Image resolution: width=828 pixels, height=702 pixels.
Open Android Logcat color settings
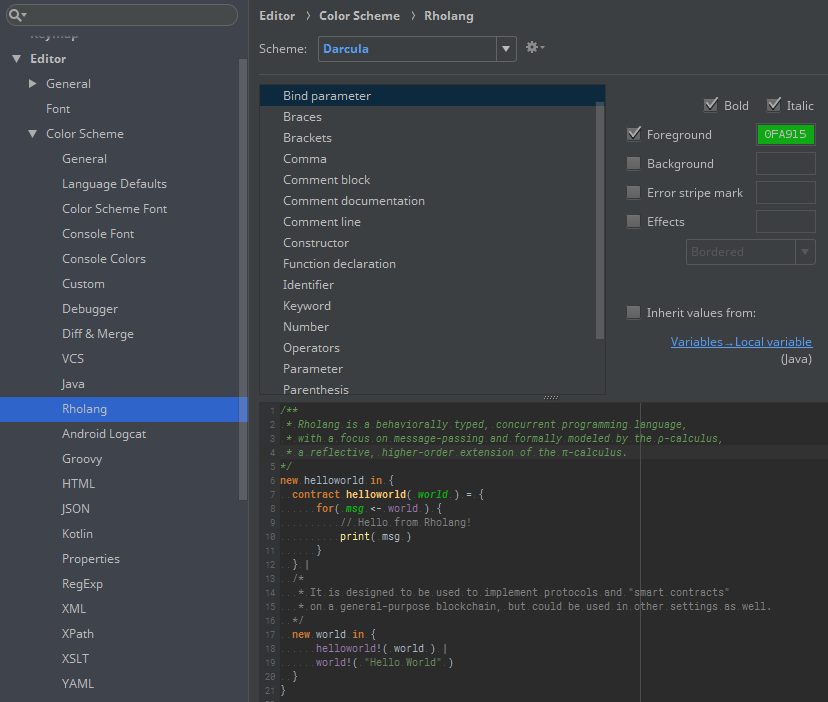104,434
